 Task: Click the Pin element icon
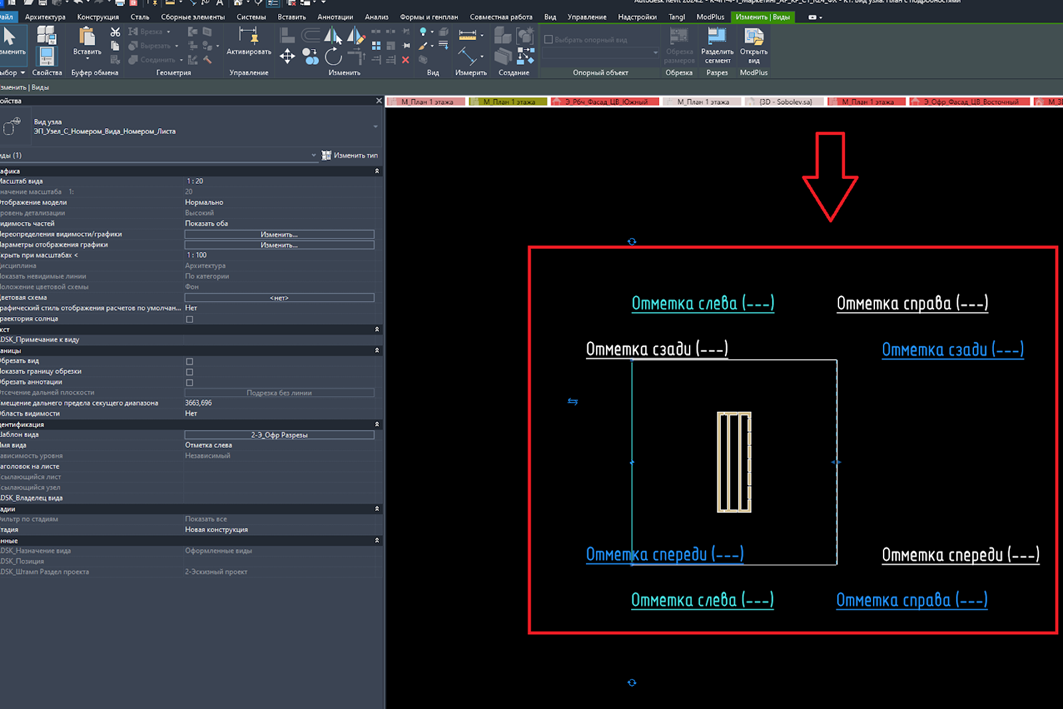point(406,45)
